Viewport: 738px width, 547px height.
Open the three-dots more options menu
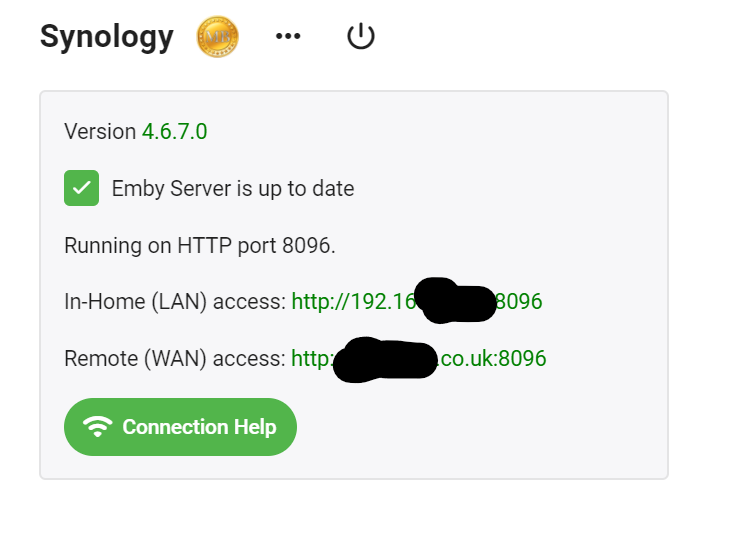point(288,37)
